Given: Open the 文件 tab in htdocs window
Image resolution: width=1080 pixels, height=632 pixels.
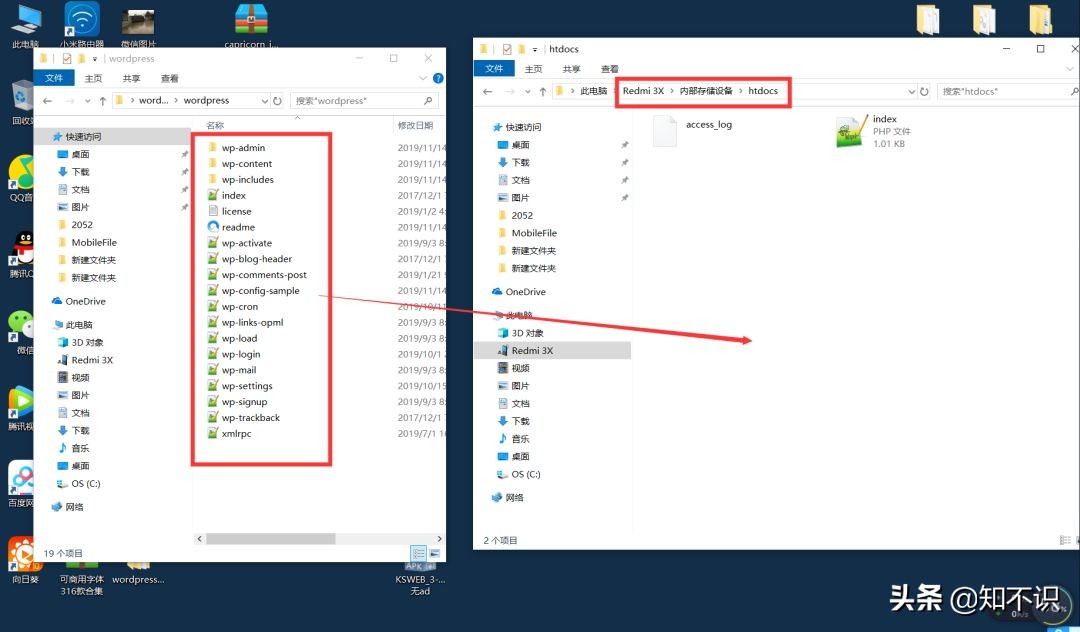Looking at the screenshot, I should pos(494,68).
